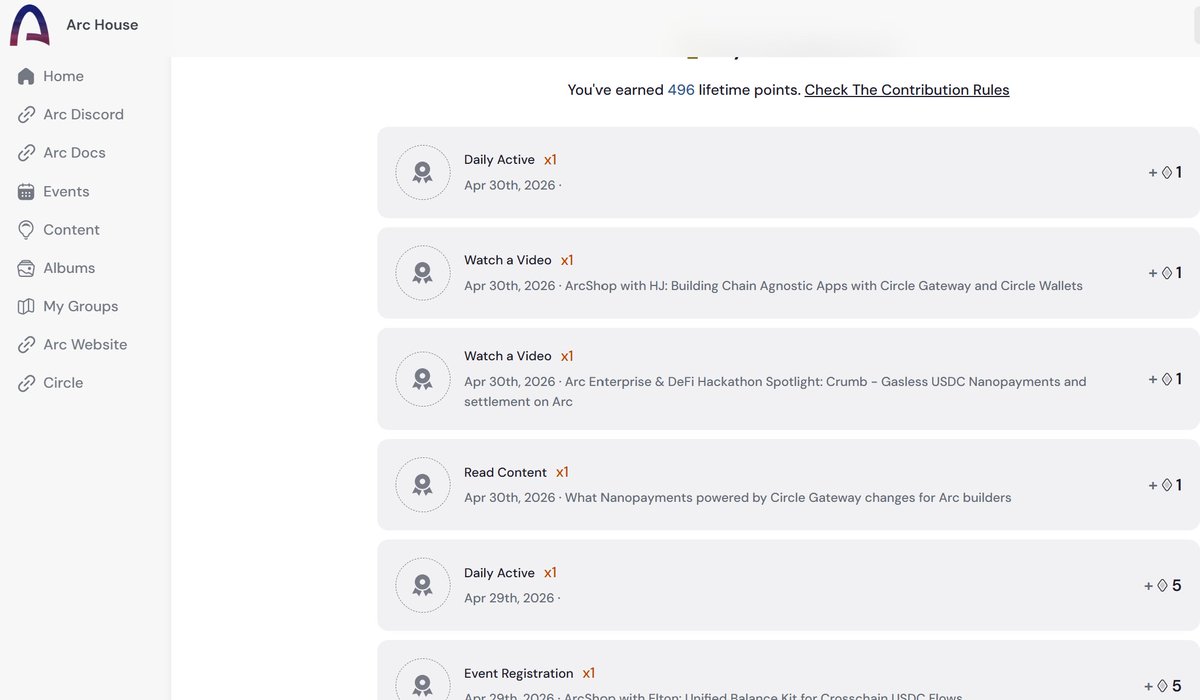
Task: Click badge icon on Apr 29th Daily Active
Action: (423, 585)
